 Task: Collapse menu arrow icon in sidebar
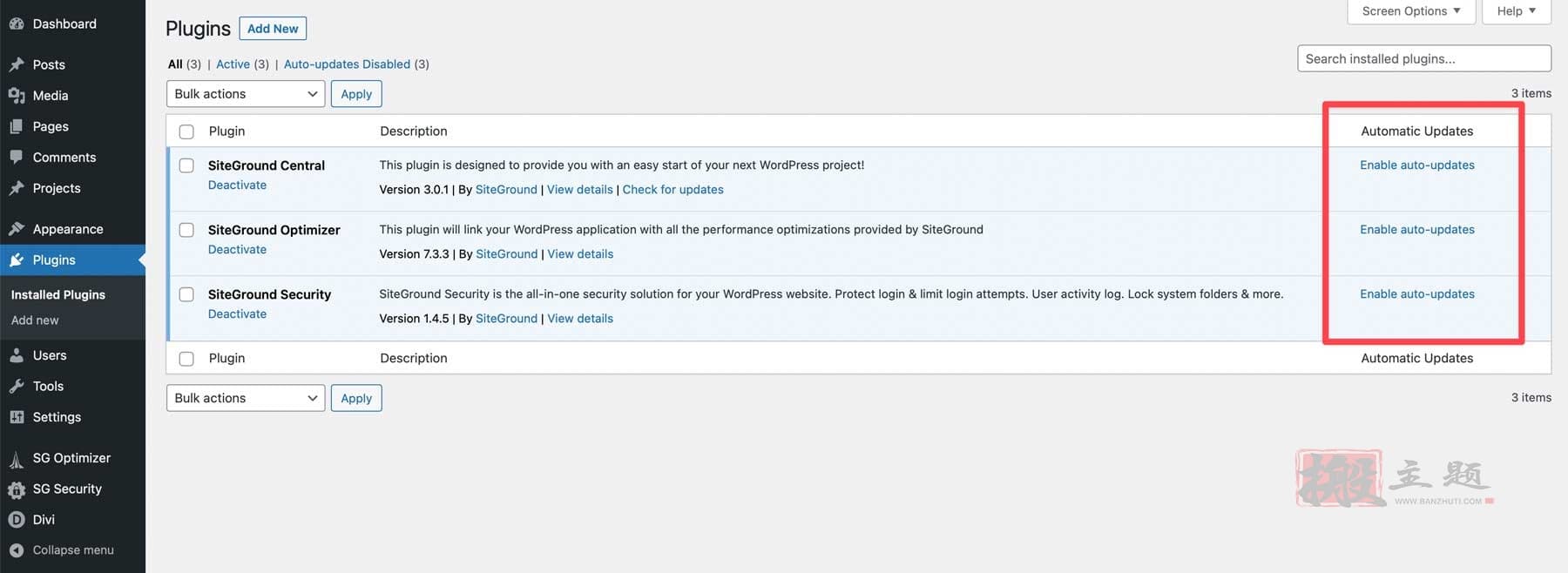click(17, 550)
